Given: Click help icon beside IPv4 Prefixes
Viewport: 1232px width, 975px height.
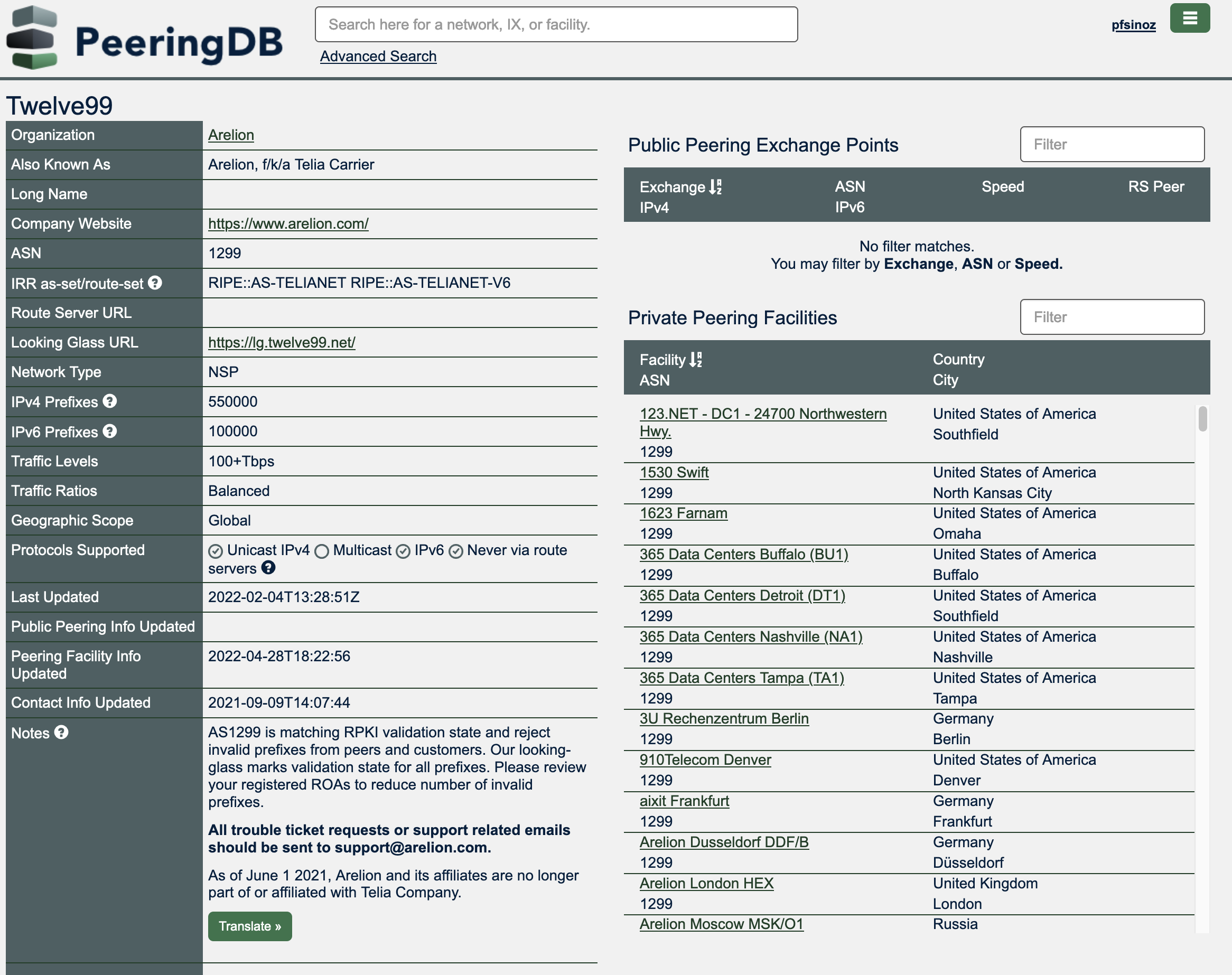Looking at the screenshot, I should click(x=109, y=401).
